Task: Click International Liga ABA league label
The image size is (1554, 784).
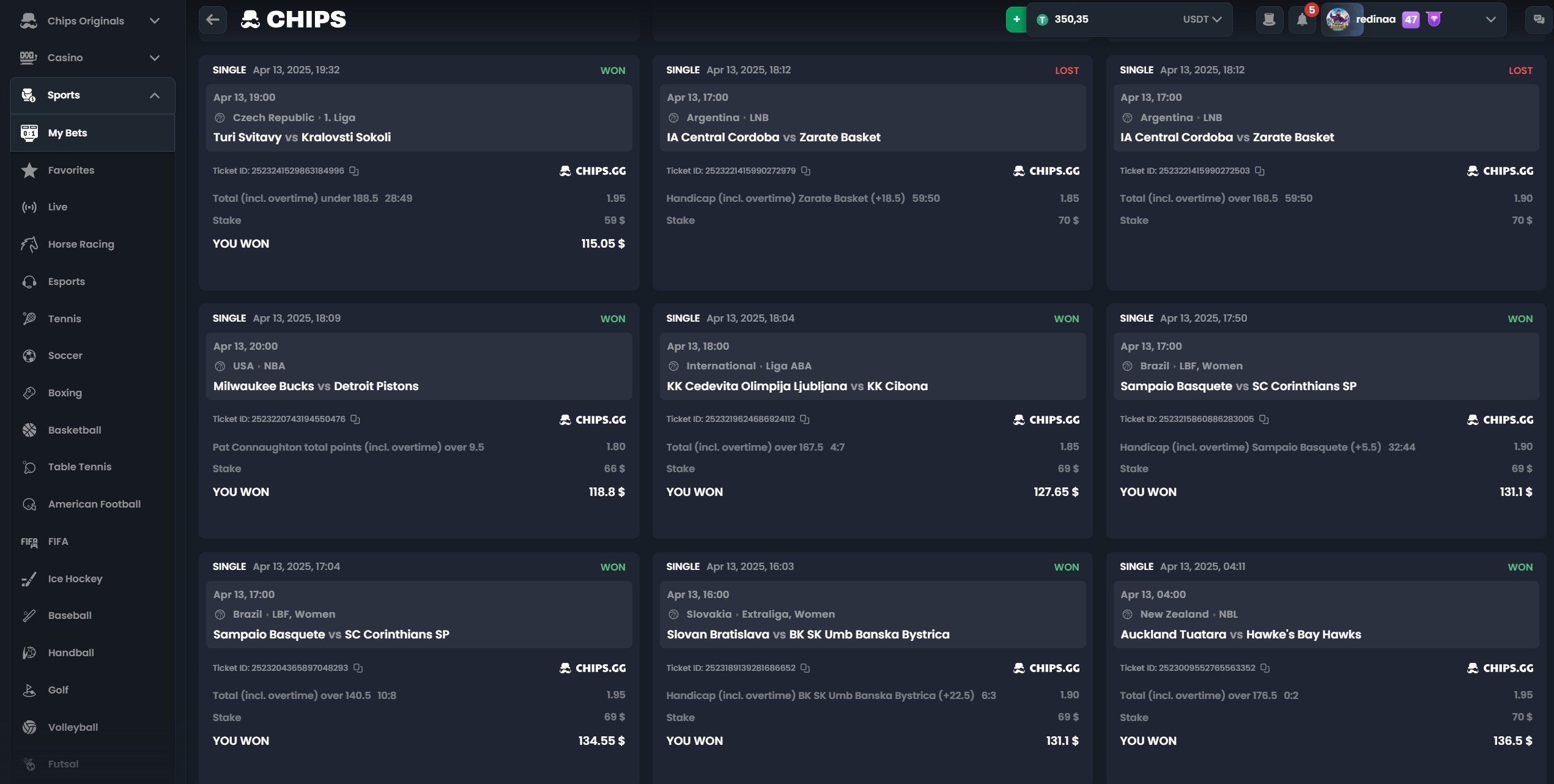Action: [x=749, y=366]
